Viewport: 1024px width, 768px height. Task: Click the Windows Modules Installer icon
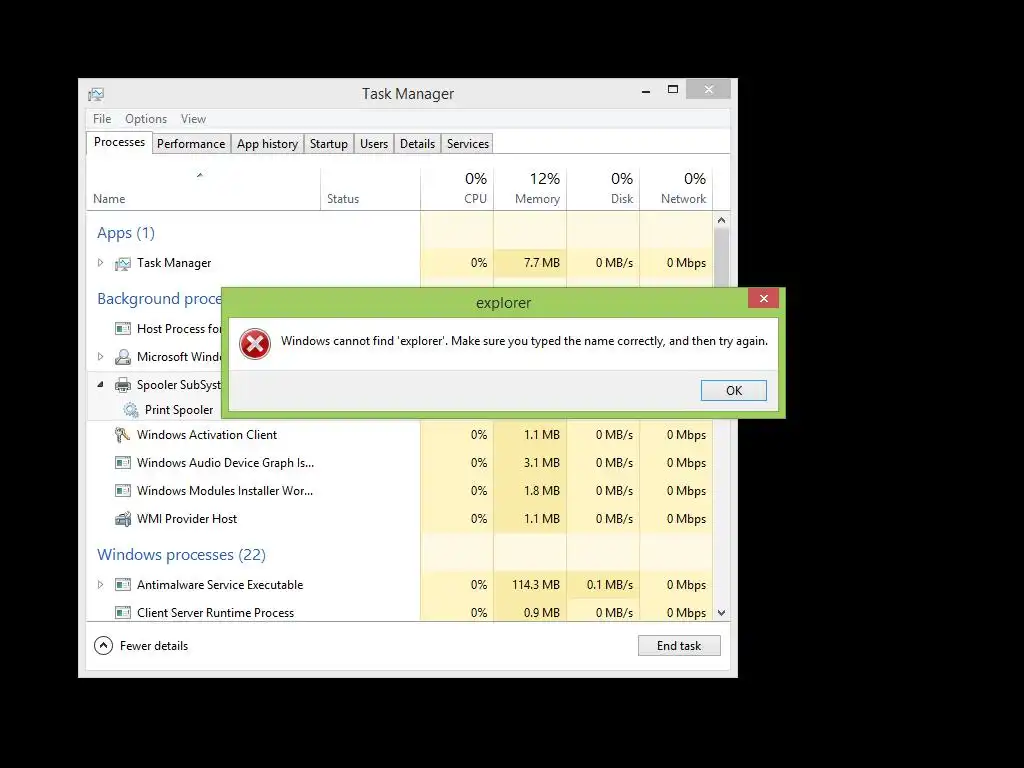[122, 491]
